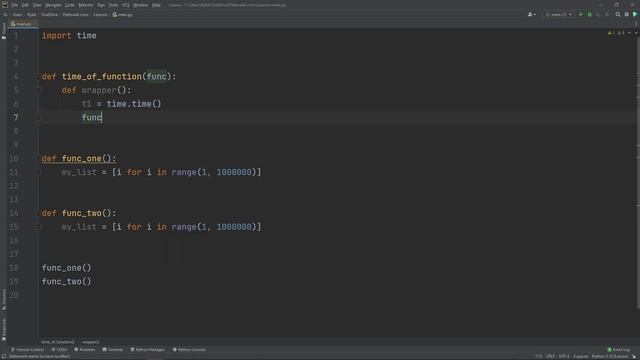
Task: Open IDE settings gear icon in toolbar
Action: coord(627,14)
